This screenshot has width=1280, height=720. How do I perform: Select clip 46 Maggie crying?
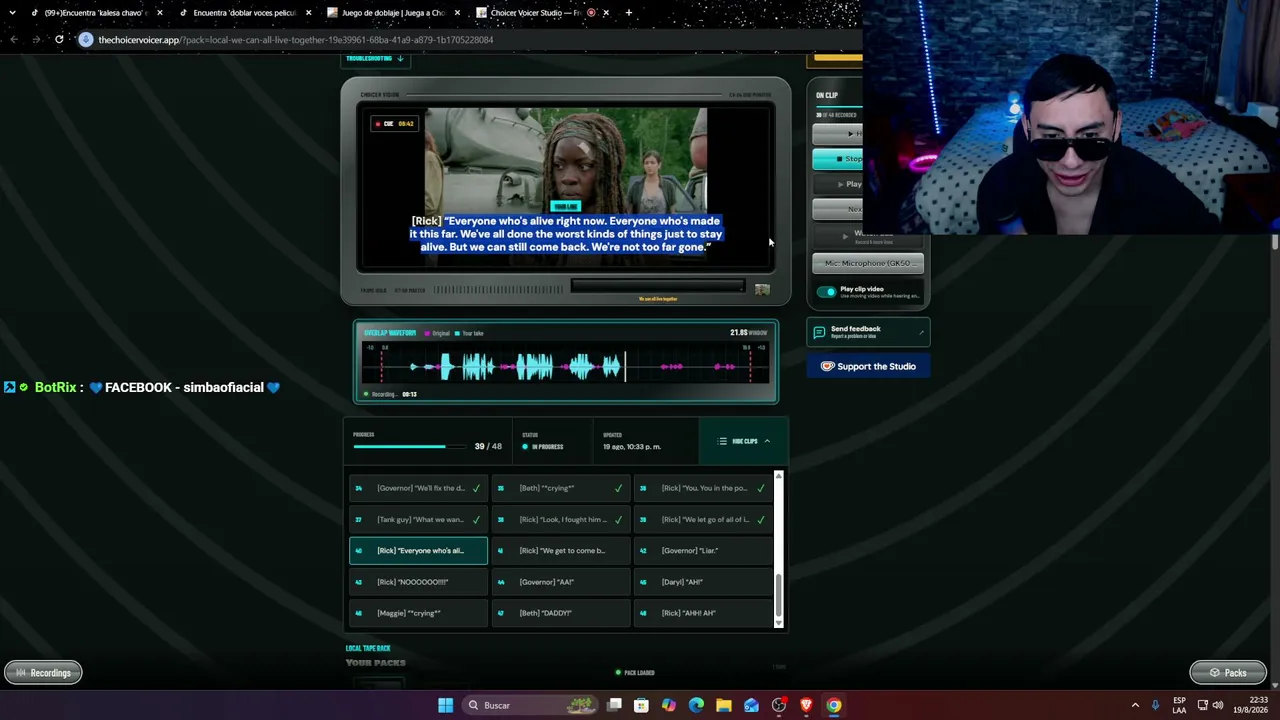[418, 613]
